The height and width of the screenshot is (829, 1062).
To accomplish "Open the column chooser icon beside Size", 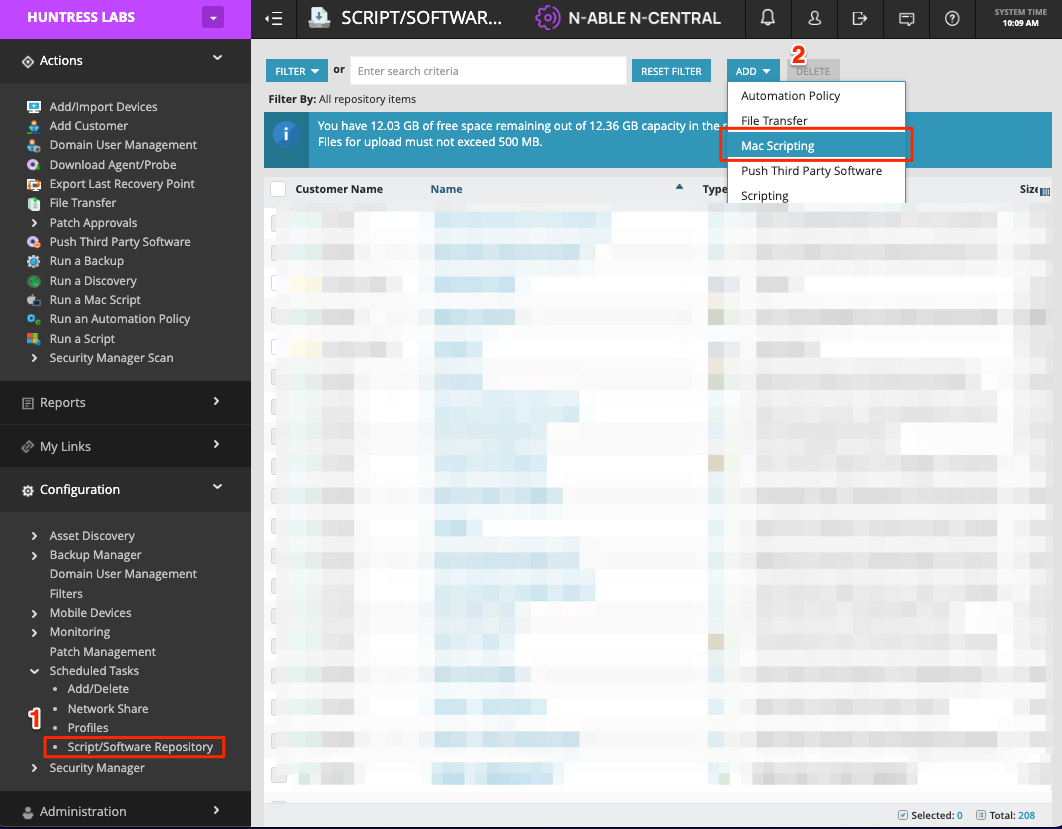I will pyautogui.click(x=1045, y=191).
